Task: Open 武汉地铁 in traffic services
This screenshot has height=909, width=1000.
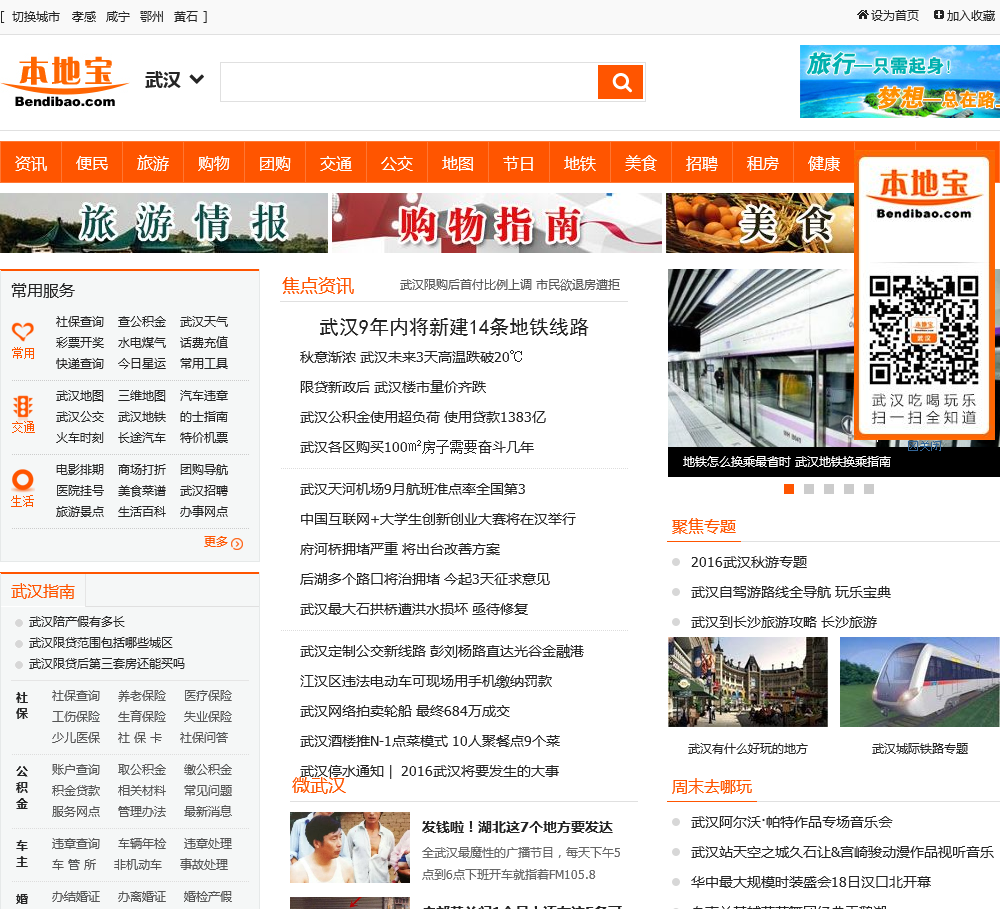Action: click(x=142, y=417)
